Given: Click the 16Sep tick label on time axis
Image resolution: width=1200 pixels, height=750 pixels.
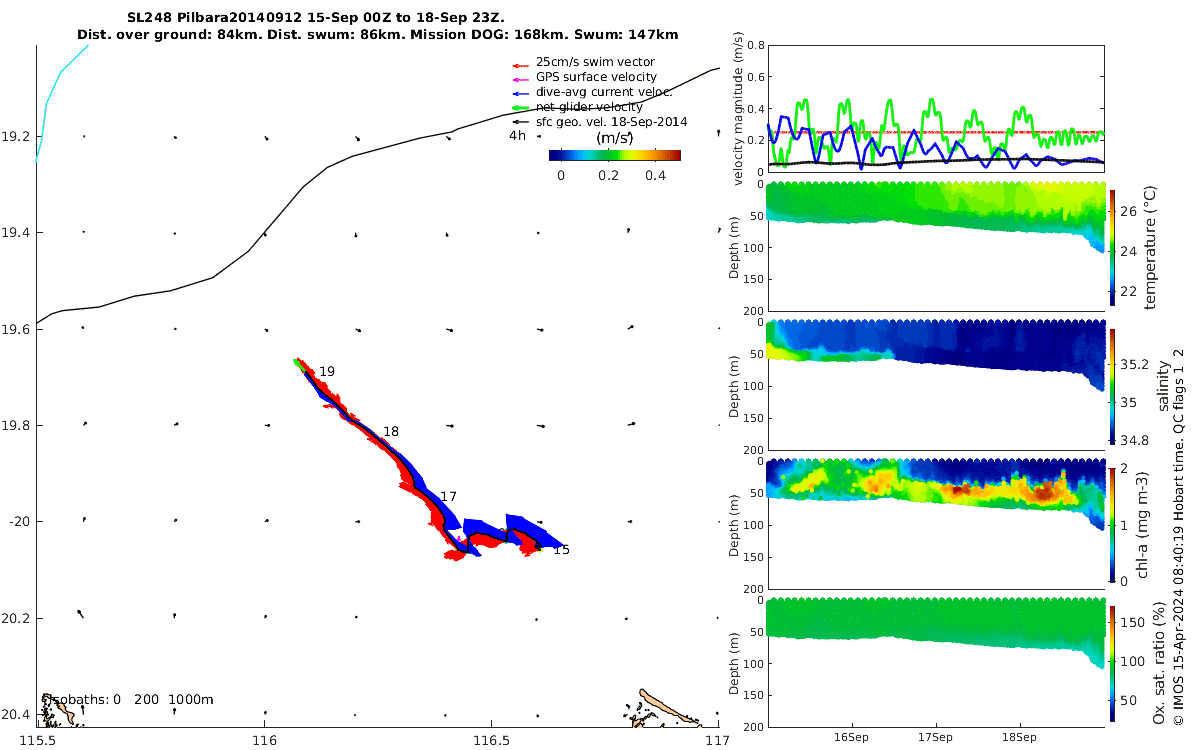Looking at the screenshot, I should click(x=852, y=735).
